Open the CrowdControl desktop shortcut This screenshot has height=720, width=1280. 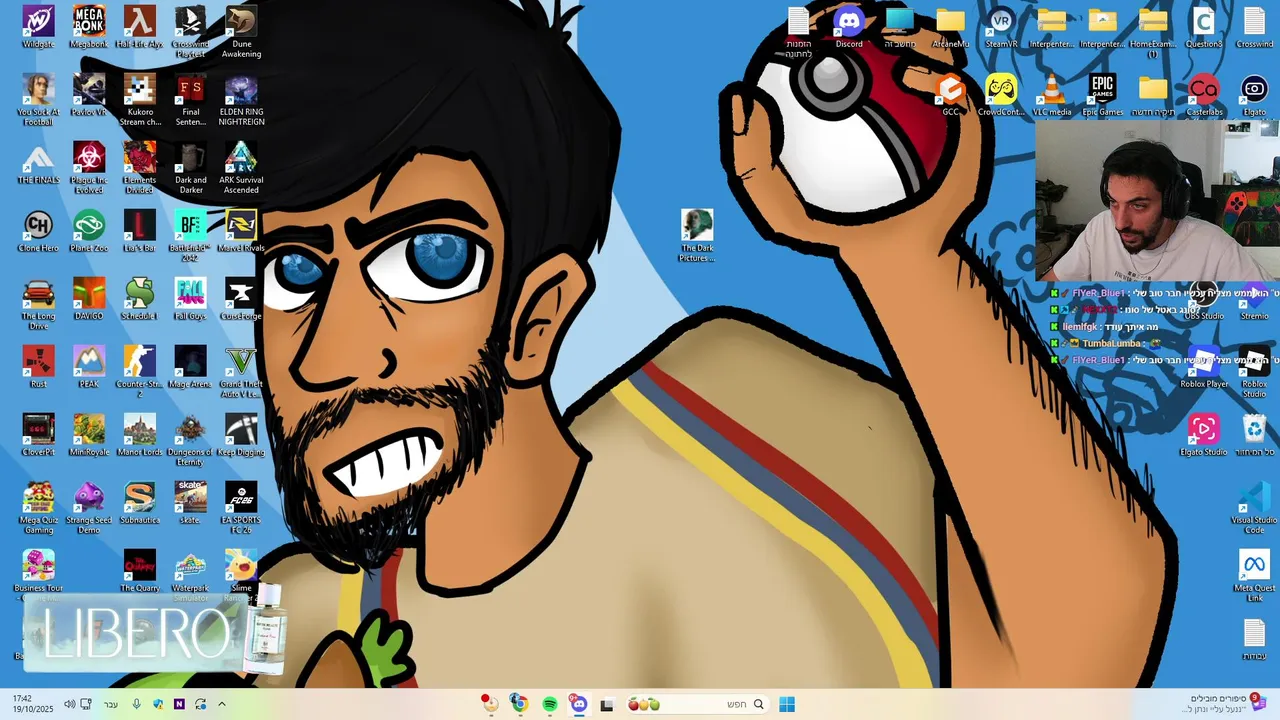coord(1001,95)
